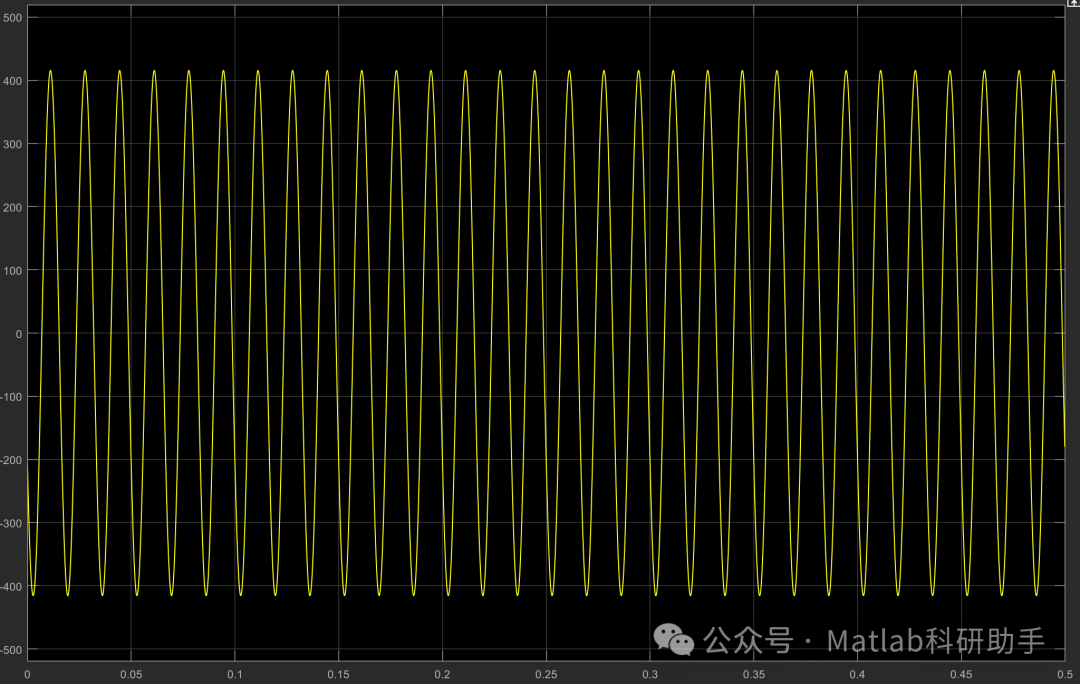
Task: Click the 0.05 time axis label
Action: [x=131, y=674]
